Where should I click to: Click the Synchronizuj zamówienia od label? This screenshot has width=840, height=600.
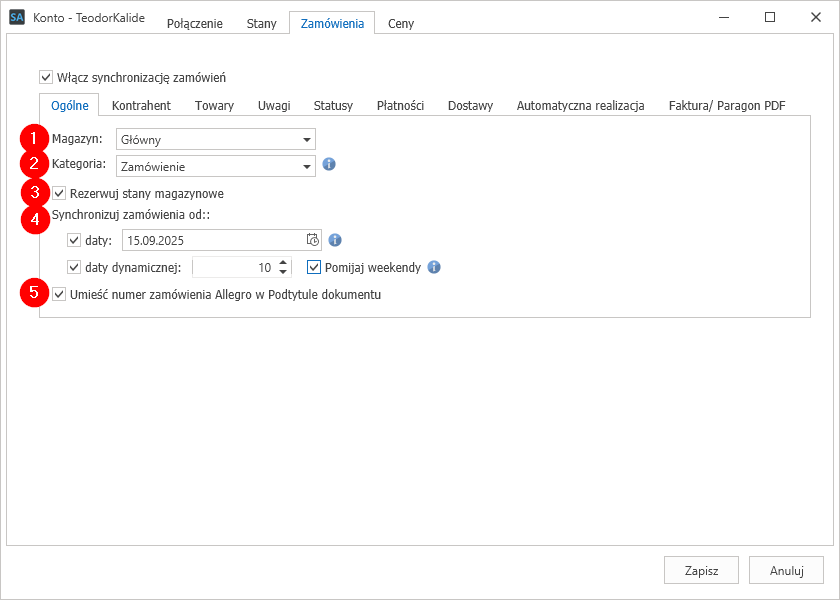coord(131,215)
